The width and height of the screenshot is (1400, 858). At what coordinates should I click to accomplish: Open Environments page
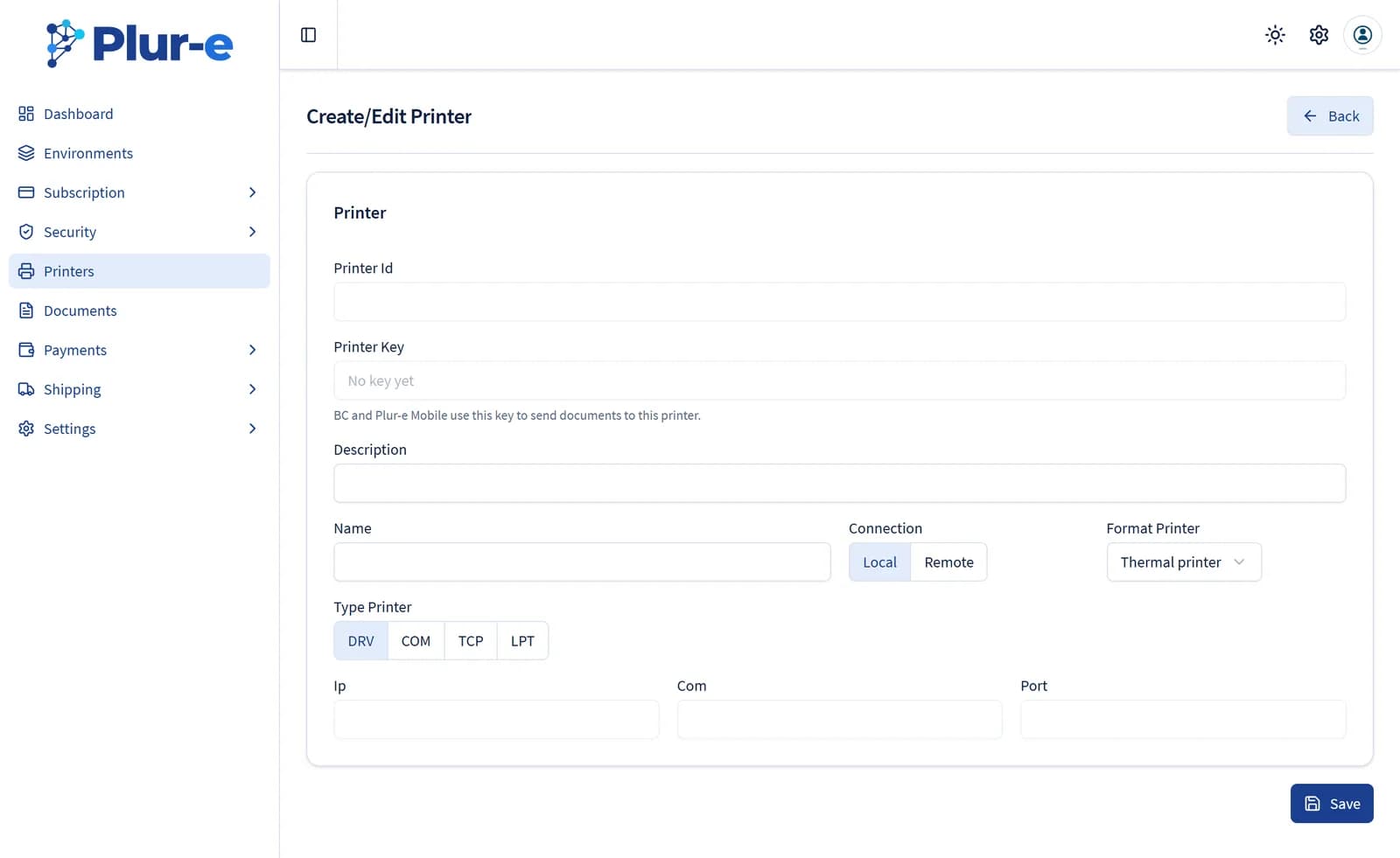point(139,153)
